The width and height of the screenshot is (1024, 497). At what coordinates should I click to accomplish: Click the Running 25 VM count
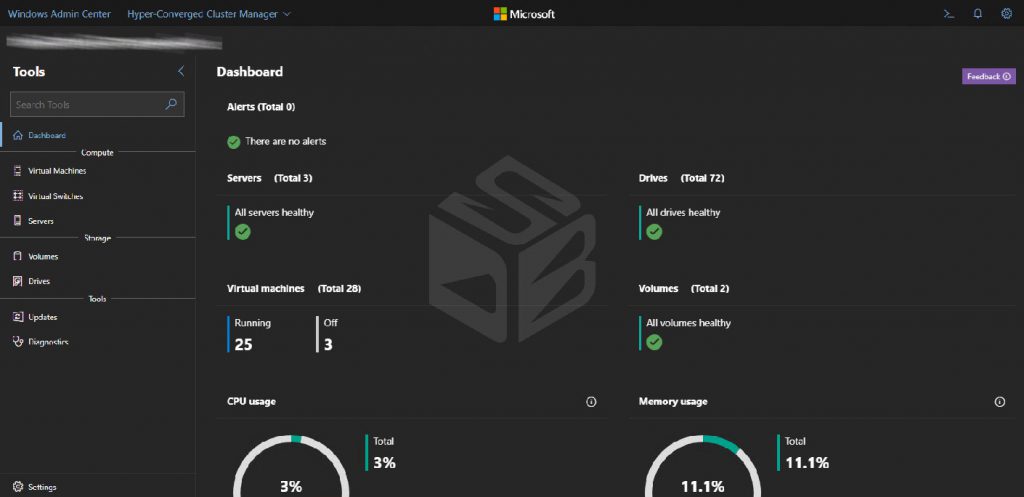pyautogui.click(x=244, y=344)
